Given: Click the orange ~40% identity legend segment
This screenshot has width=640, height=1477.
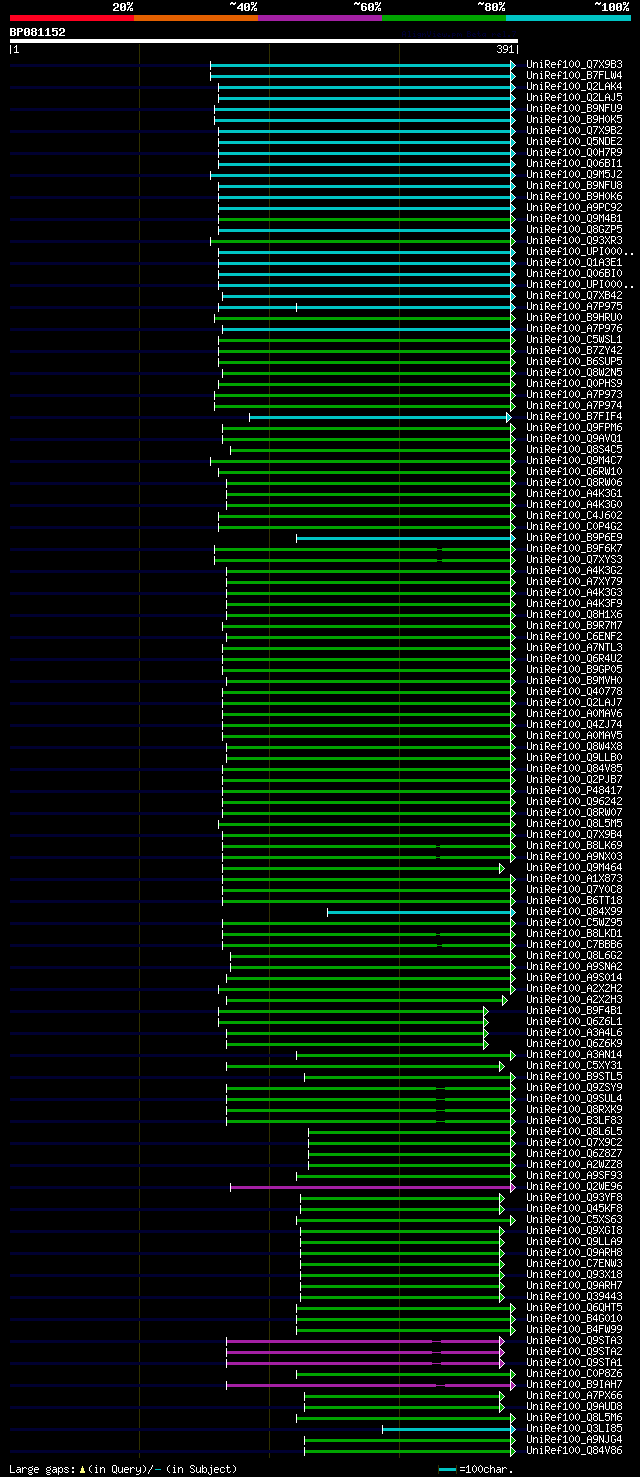Looking at the screenshot, I should pos(196,18).
